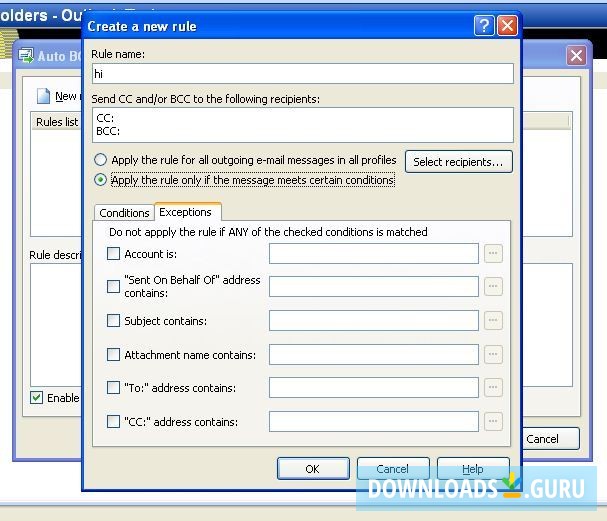The height and width of the screenshot is (521, 607).
Task: Close the Auto BCC window behind
Action: [x=576, y=56]
